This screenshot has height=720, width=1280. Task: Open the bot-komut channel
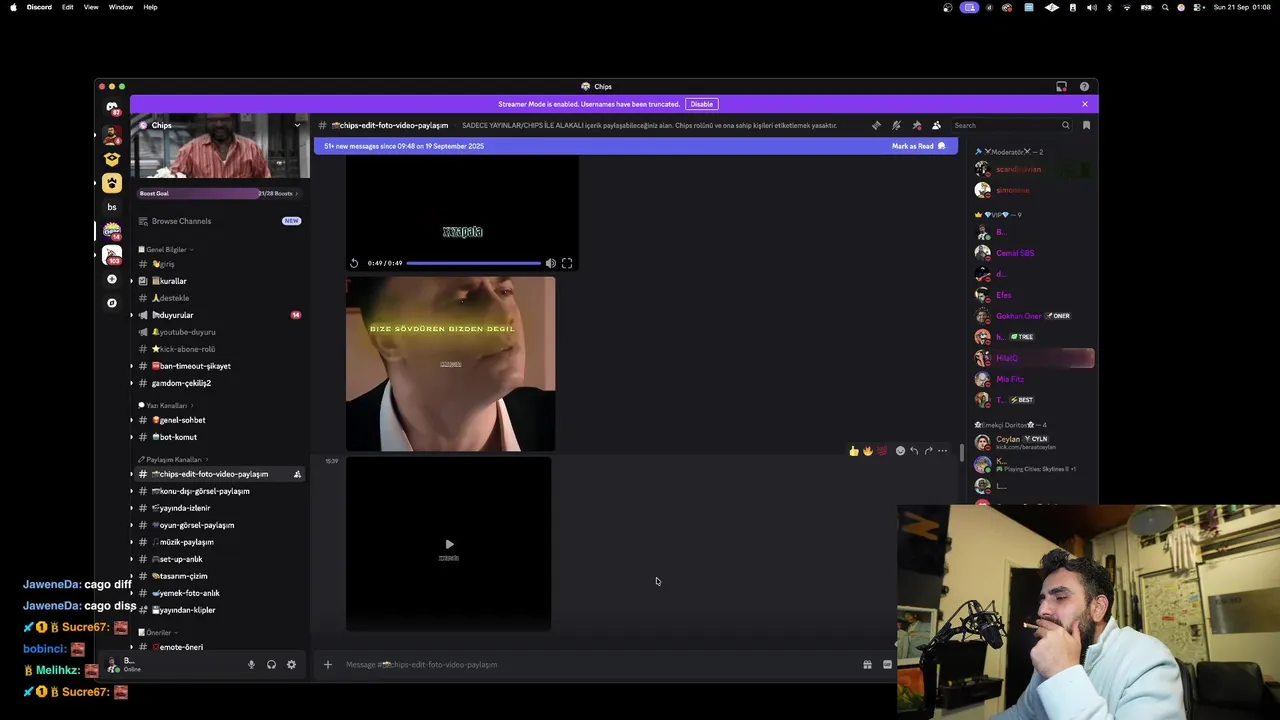[x=220, y=437]
